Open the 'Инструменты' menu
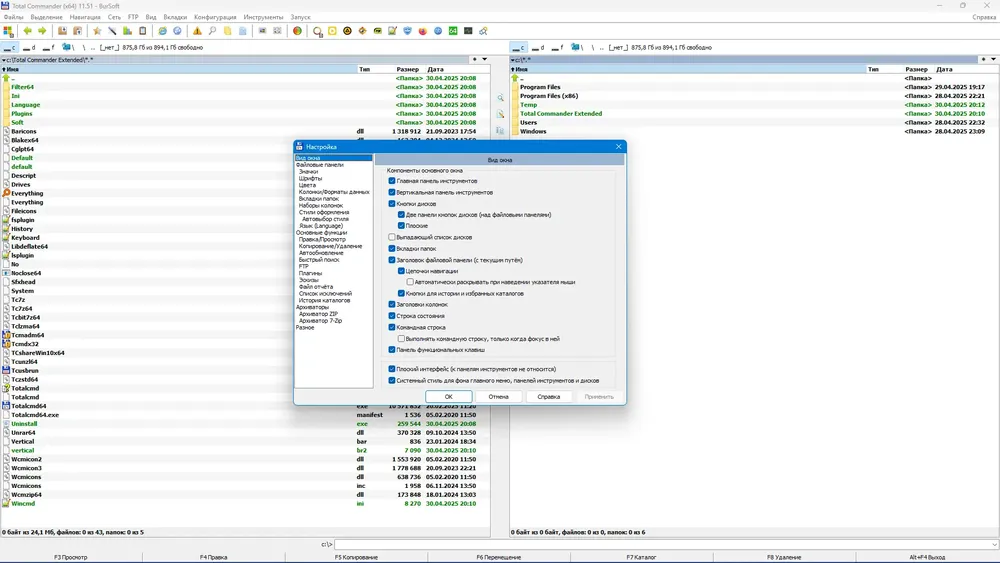Viewport: 1000px width, 563px height. click(263, 17)
